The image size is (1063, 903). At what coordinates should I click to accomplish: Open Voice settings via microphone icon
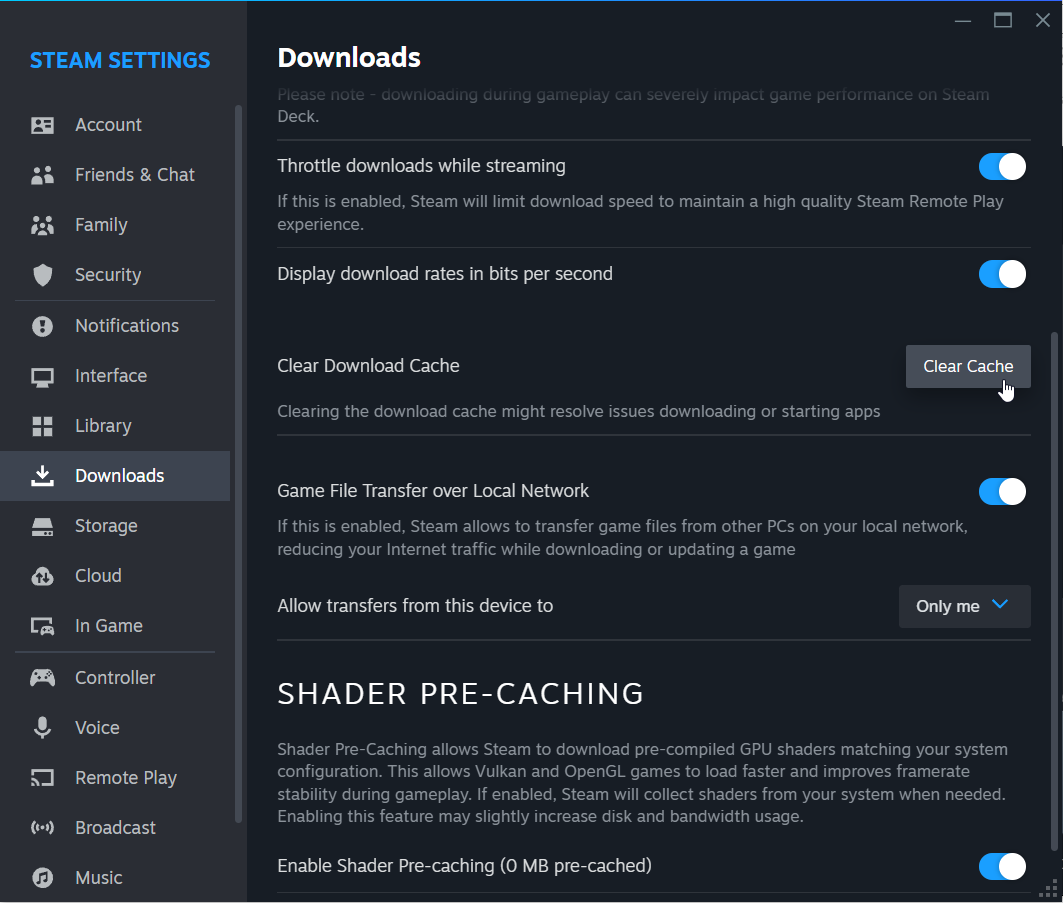[x=42, y=727]
